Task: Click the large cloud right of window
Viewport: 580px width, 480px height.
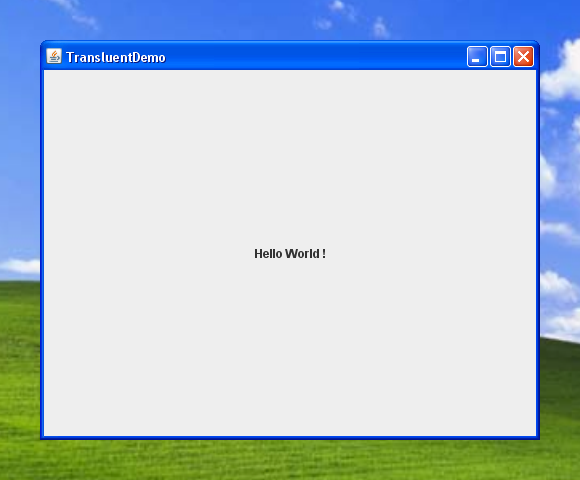Action: (x=562, y=70)
